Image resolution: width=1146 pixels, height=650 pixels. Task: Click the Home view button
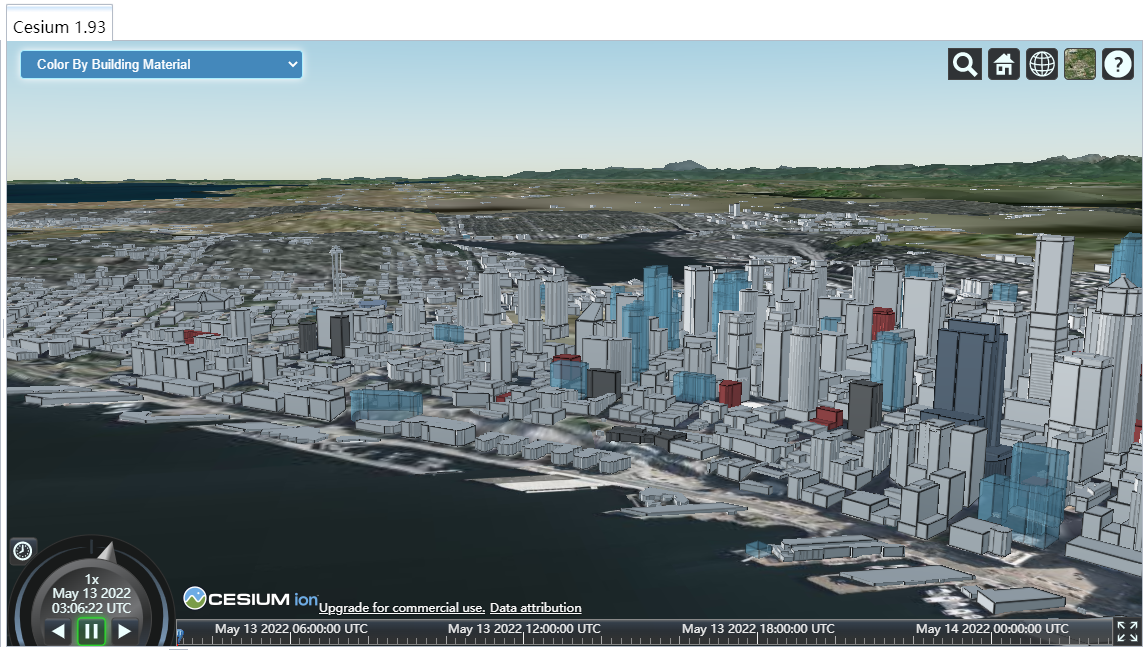point(1003,64)
